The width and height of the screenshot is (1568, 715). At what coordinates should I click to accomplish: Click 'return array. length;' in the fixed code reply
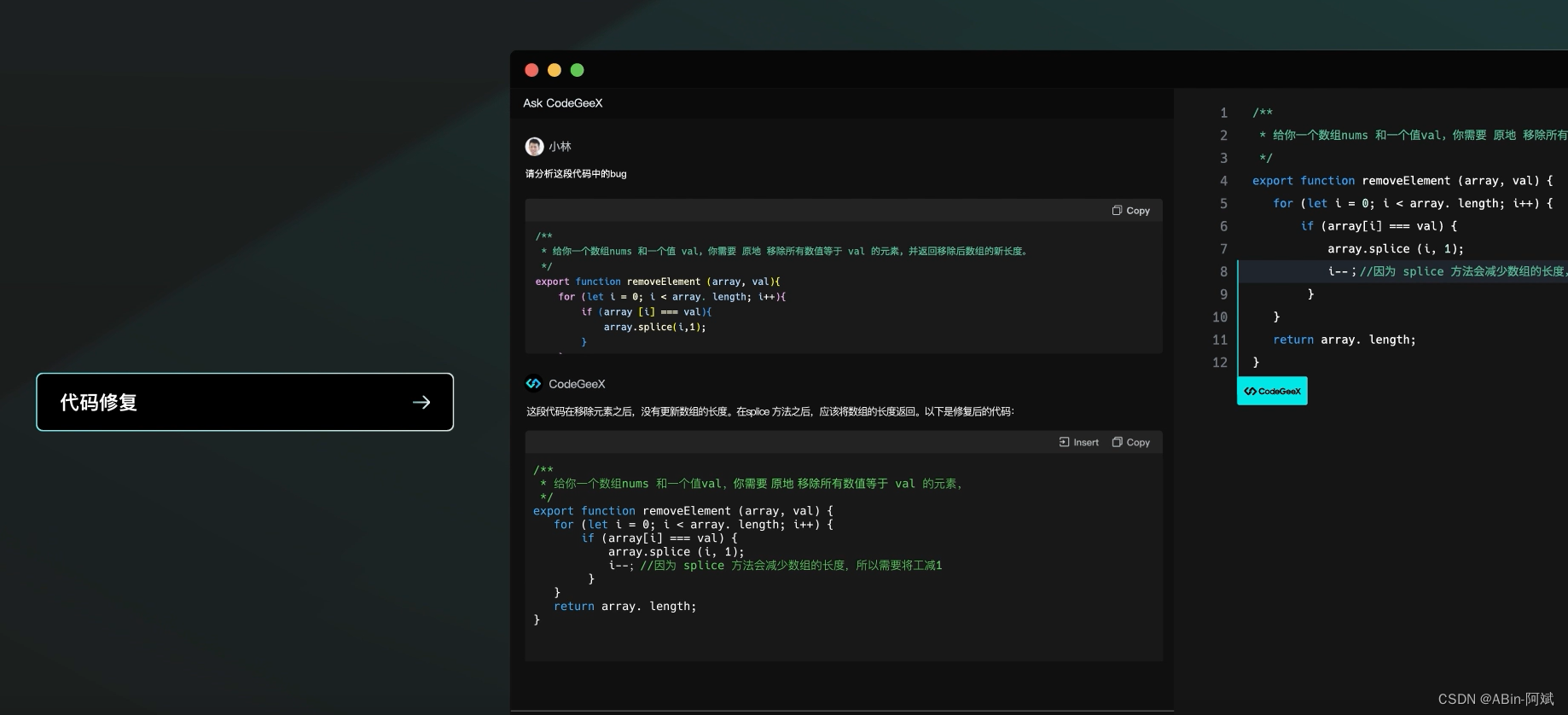pyautogui.click(x=625, y=607)
